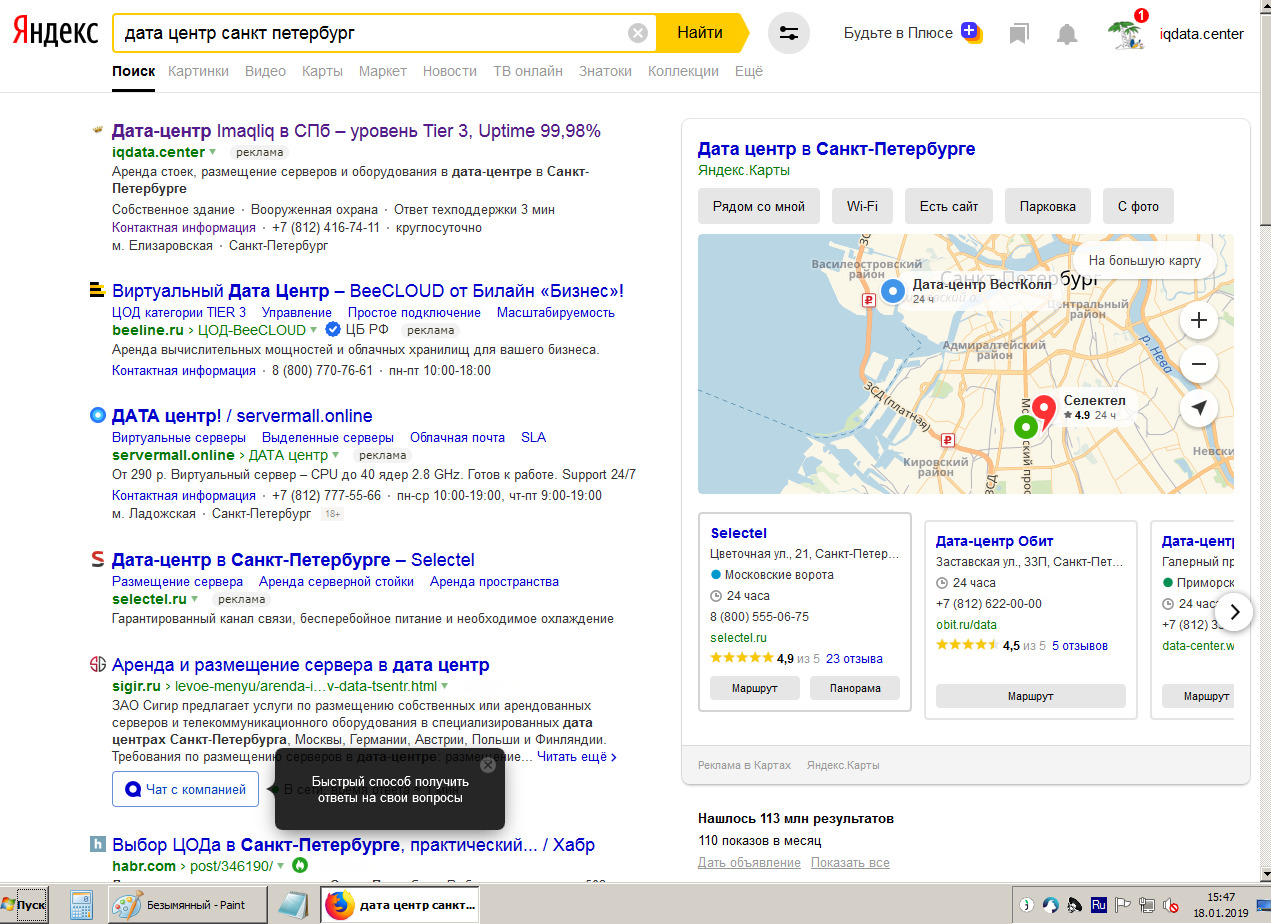Click Чат с компанией button
Image resolution: width=1271 pixels, height=924 pixels.
(186, 789)
